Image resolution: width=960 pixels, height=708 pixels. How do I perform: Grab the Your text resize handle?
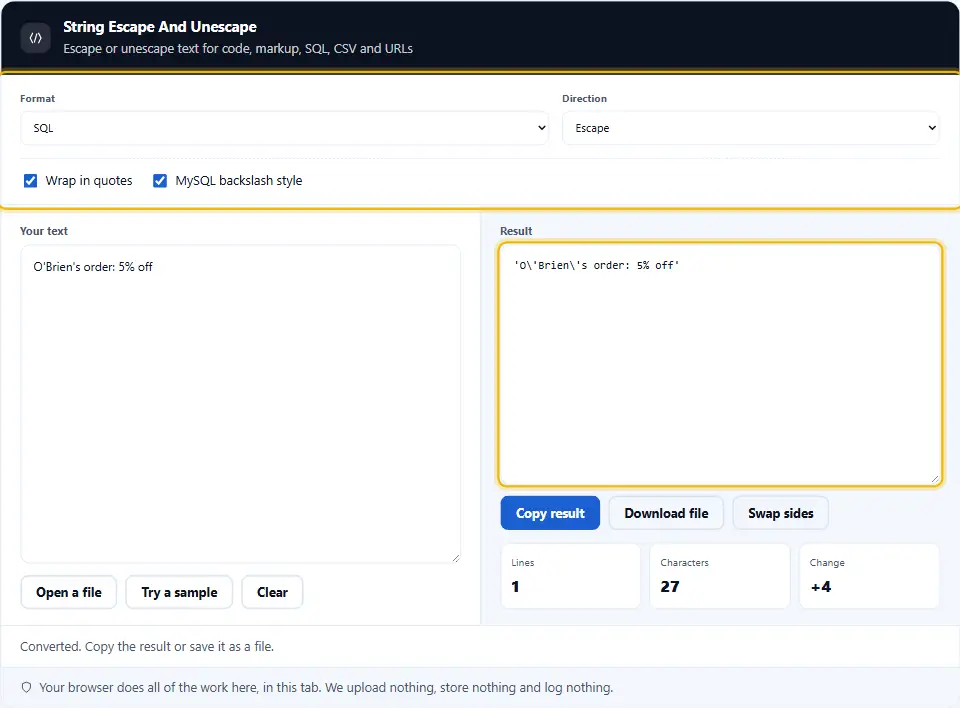456,557
